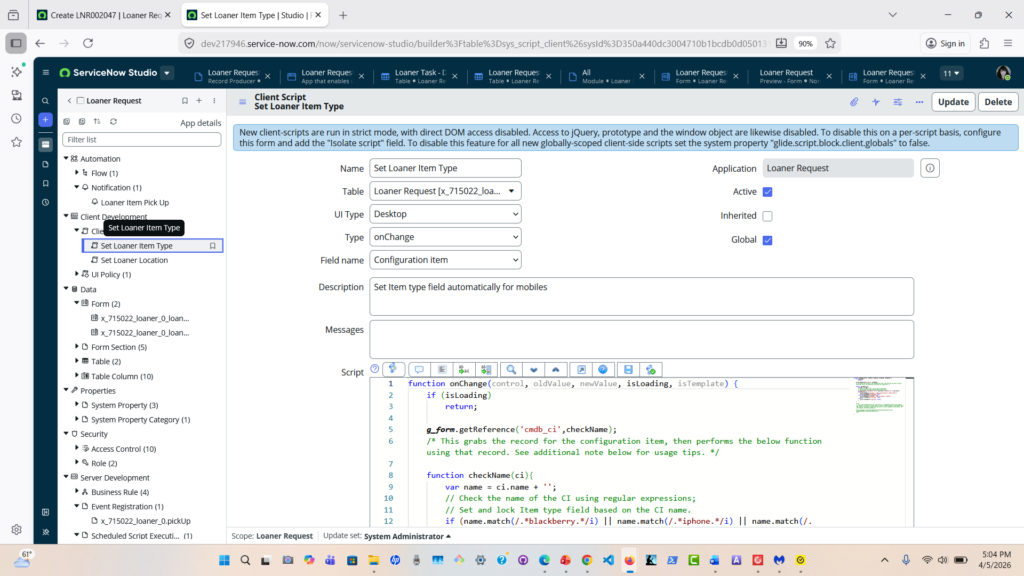
Task: Open the Field name dropdown
Action: pyautogui.click(x=445, y=260)
